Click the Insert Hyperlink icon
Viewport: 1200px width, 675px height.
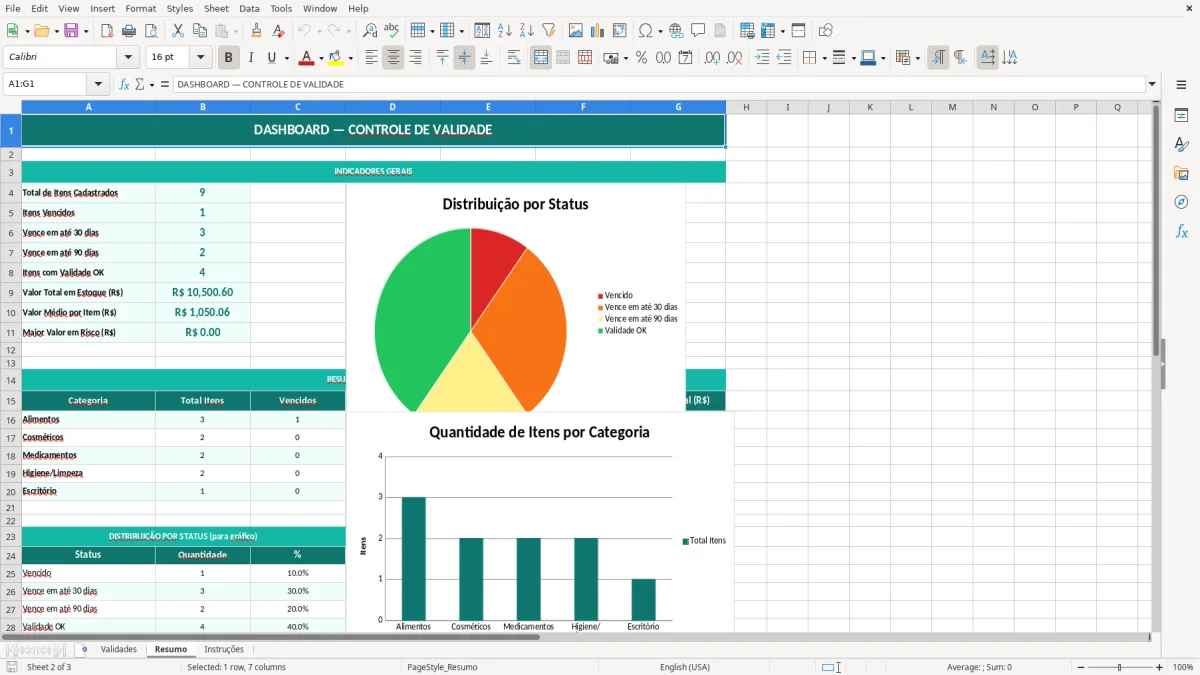(676, 31)
